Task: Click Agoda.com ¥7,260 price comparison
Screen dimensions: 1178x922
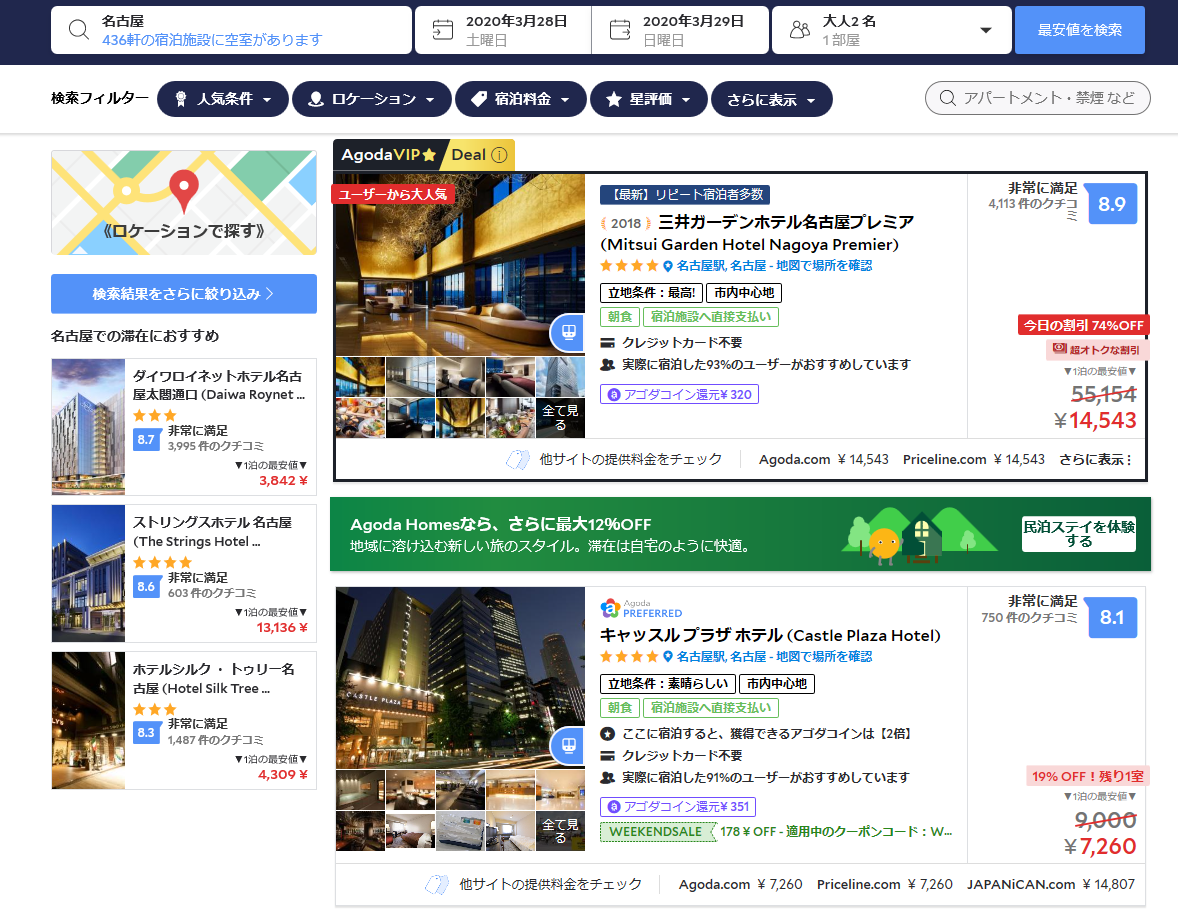Action: 741,884
